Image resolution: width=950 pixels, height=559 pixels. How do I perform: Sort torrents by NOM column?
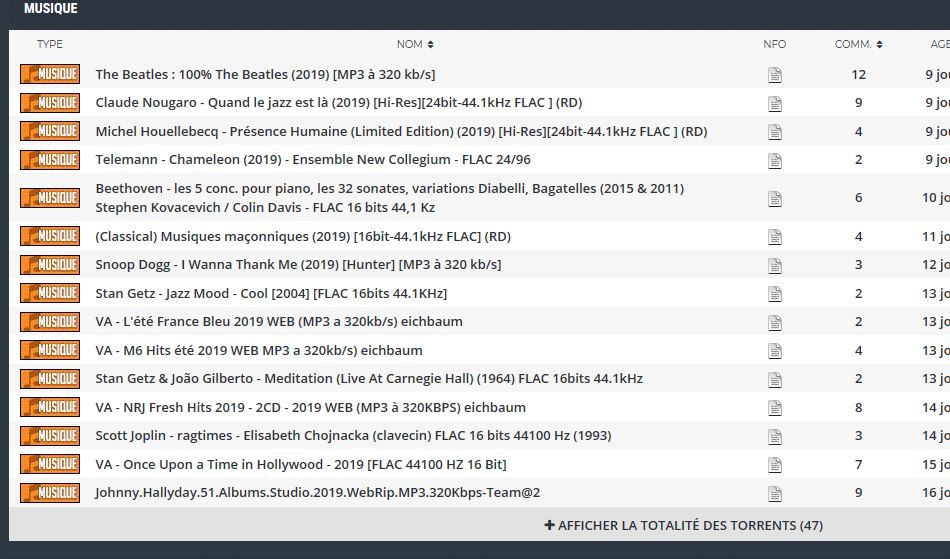click(415, 44)
